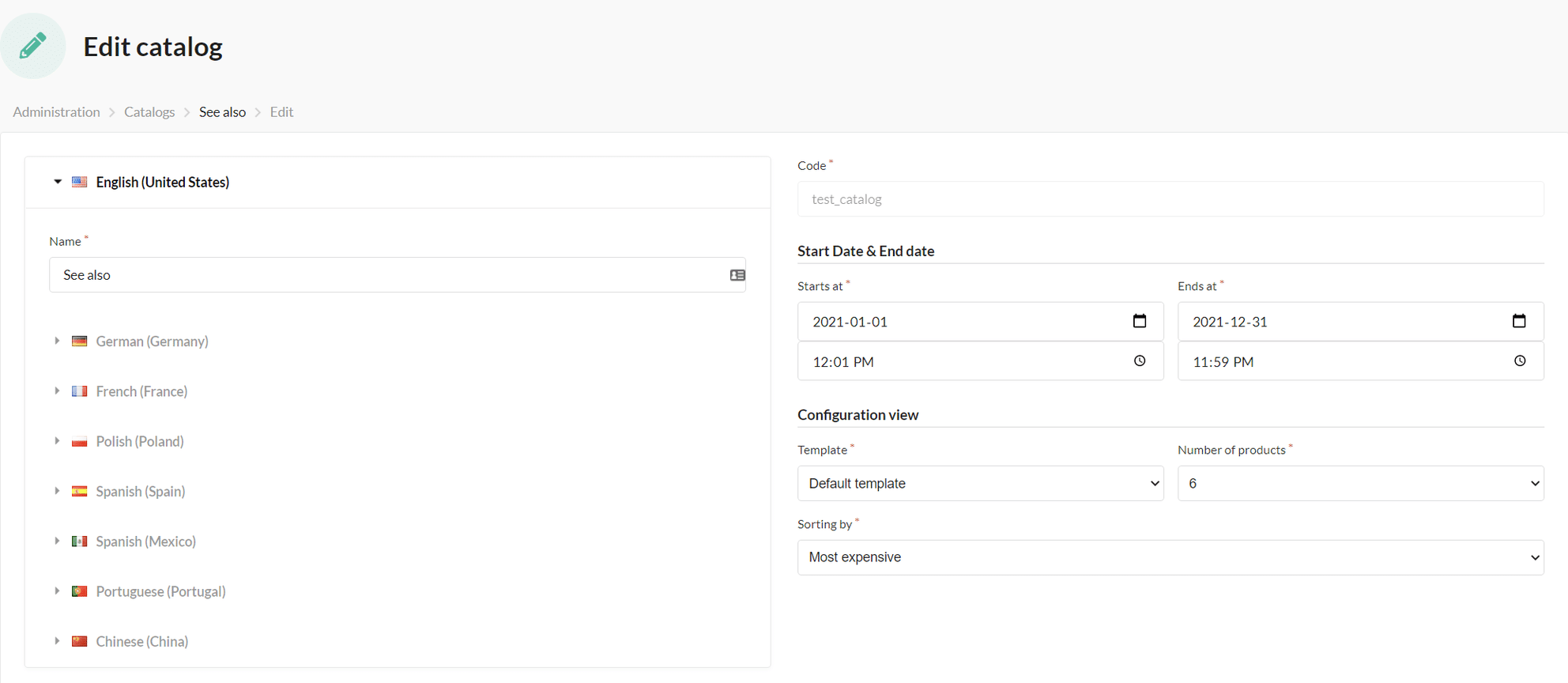Click the United States flag icon
This screenshot has width=1568, height=683.
click(80, 182)
